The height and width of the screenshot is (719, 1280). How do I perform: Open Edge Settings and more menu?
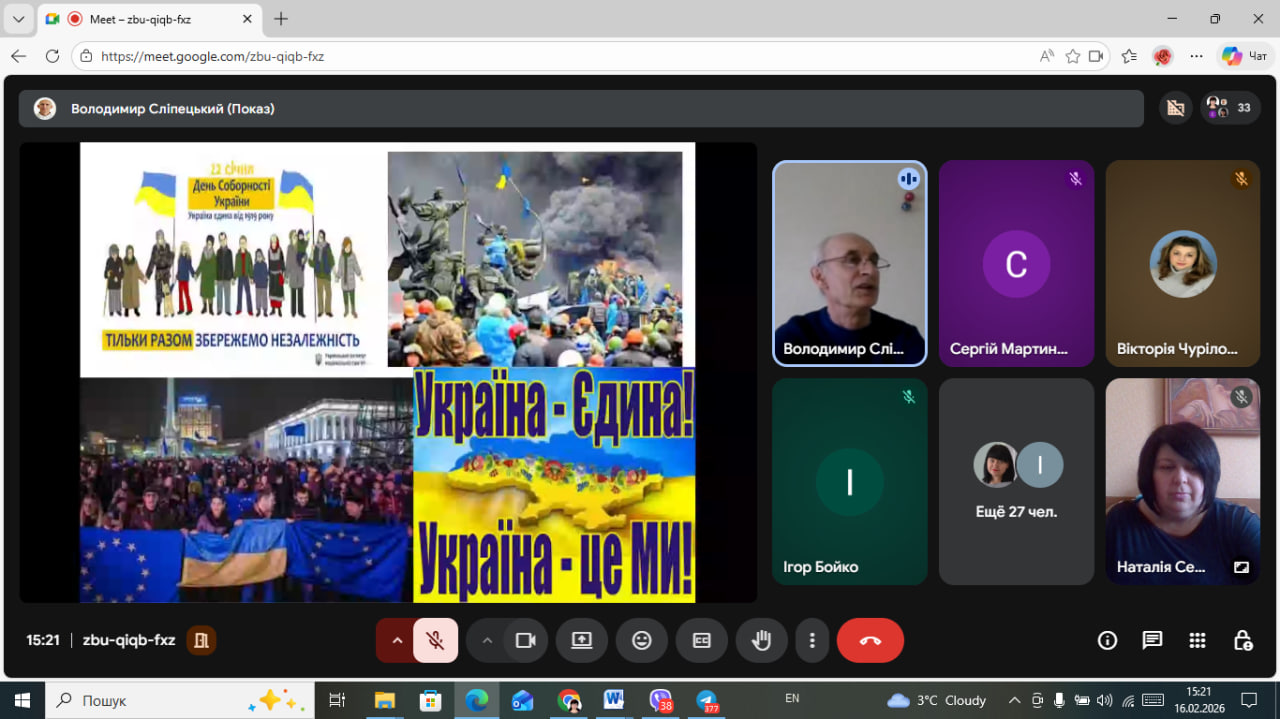tap(1196, 57)
